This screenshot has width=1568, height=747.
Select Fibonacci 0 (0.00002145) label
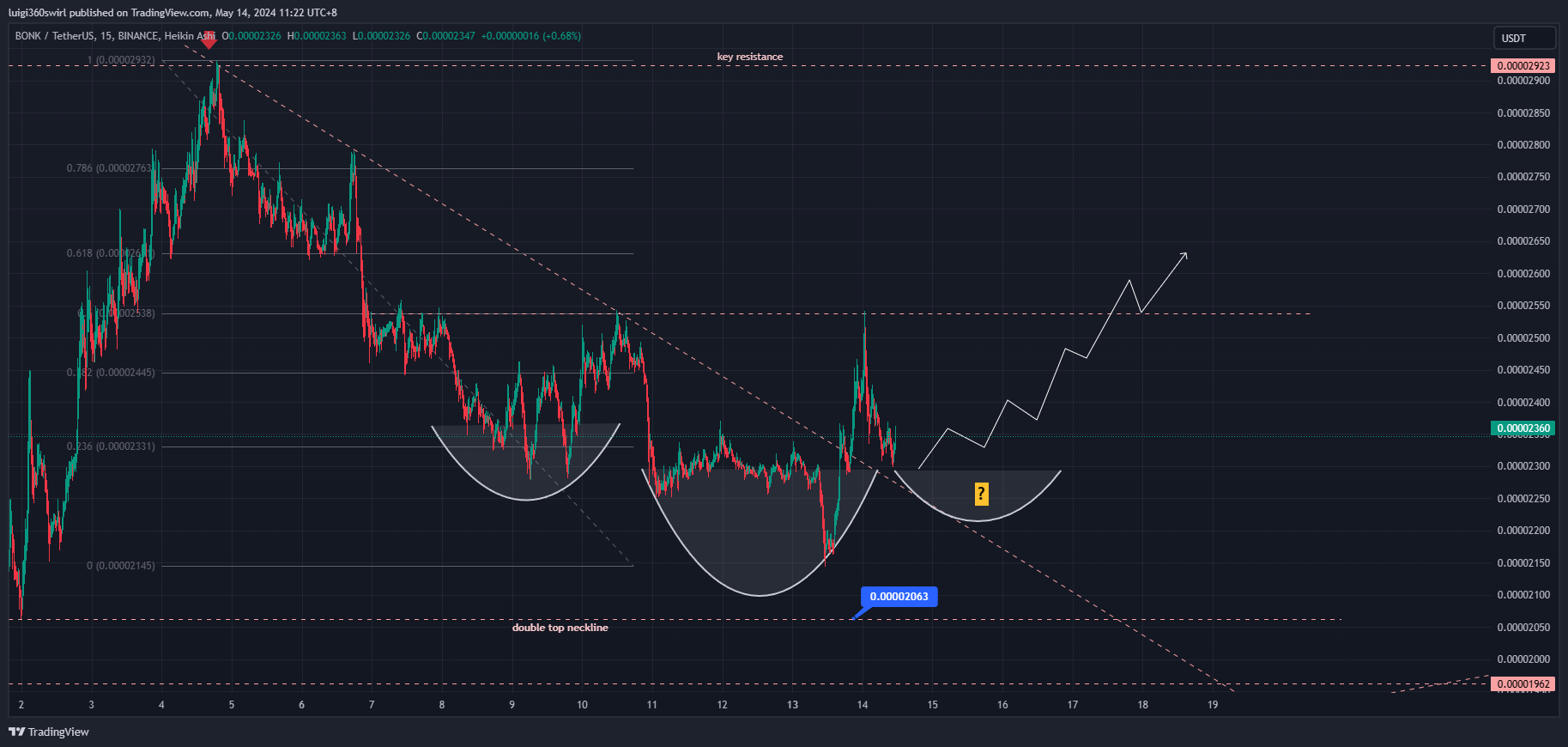[x=121, y=566]
